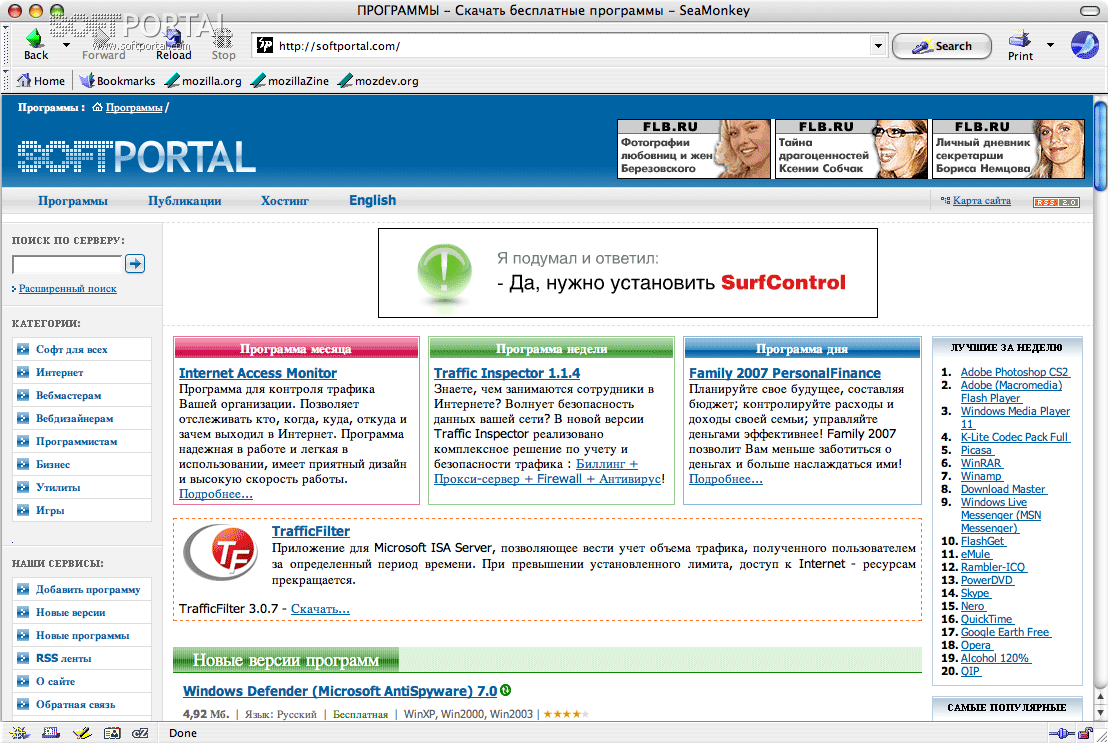Viewport: 1108px width, 743px height.
Task: Click the RSS 2.0 badge
Action: (x=1056, y=202)
